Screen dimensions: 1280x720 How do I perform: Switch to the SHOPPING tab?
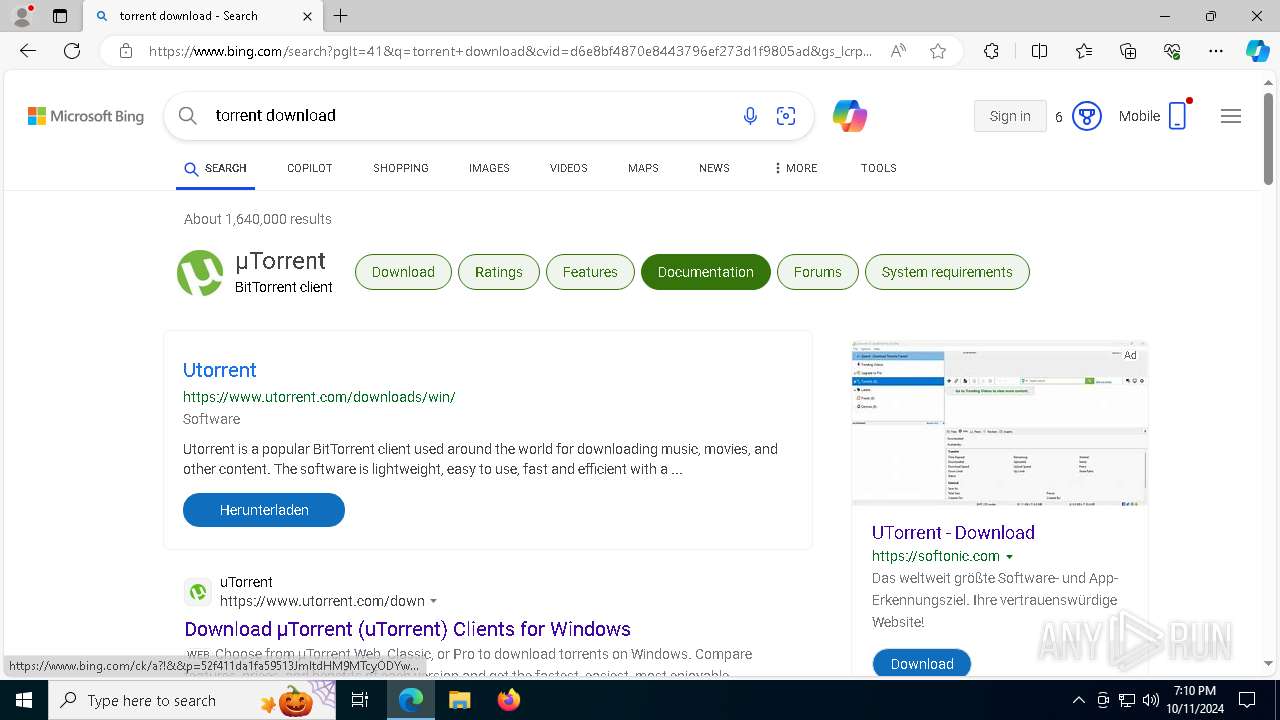coord(401,168)
